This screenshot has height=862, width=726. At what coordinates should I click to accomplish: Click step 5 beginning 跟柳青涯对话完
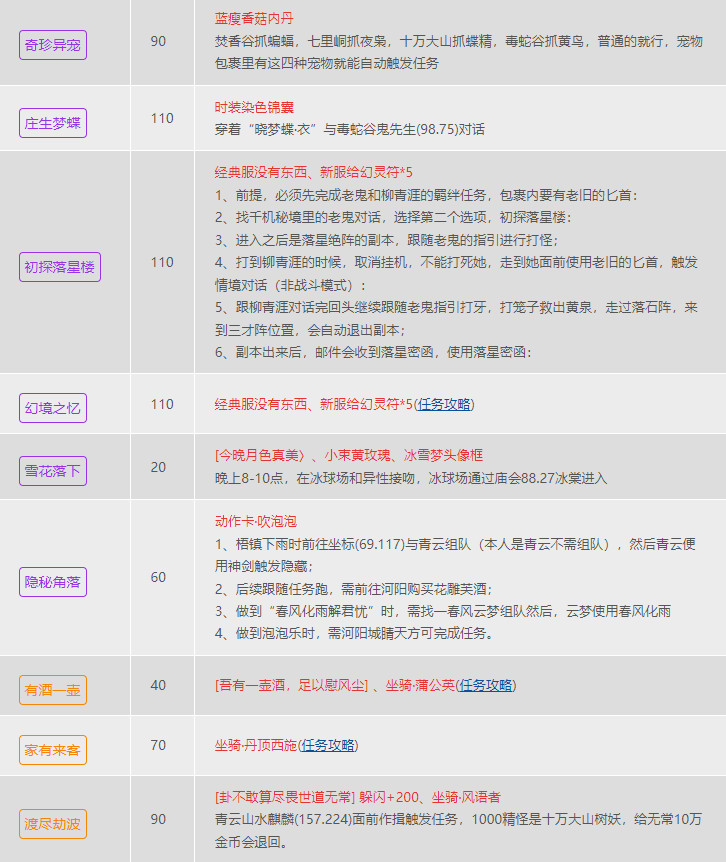click(456, 307)
